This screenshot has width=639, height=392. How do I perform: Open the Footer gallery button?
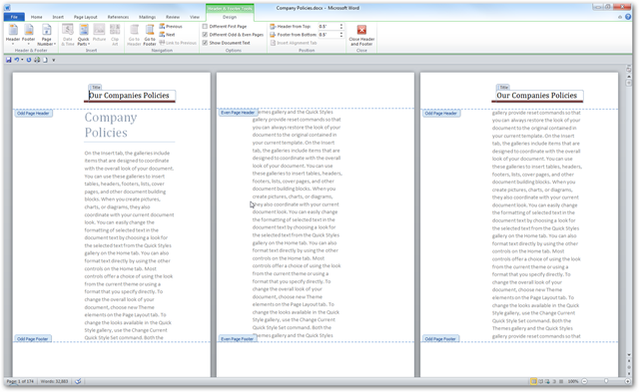click(29, 35)
